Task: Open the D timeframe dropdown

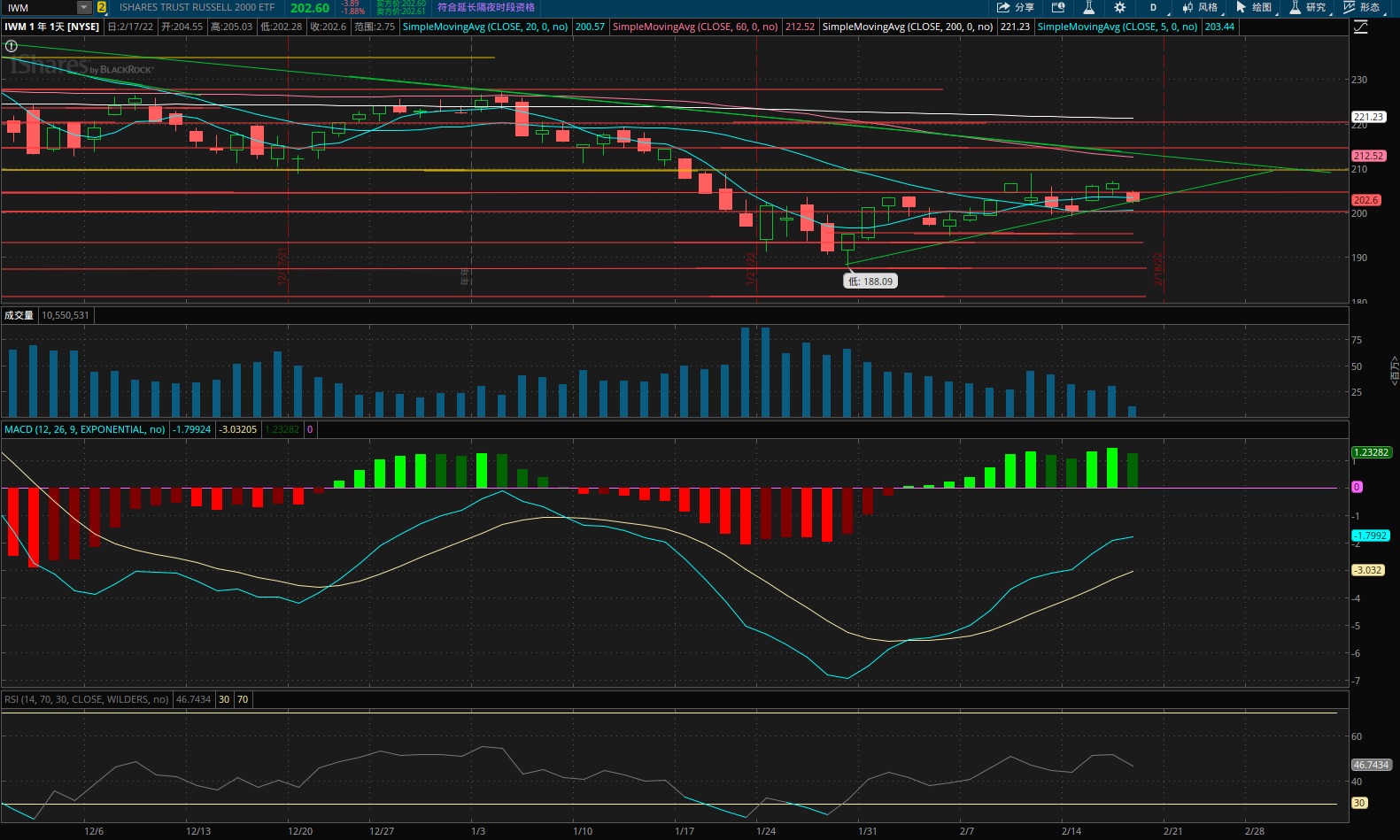Action: point(1154,7)
